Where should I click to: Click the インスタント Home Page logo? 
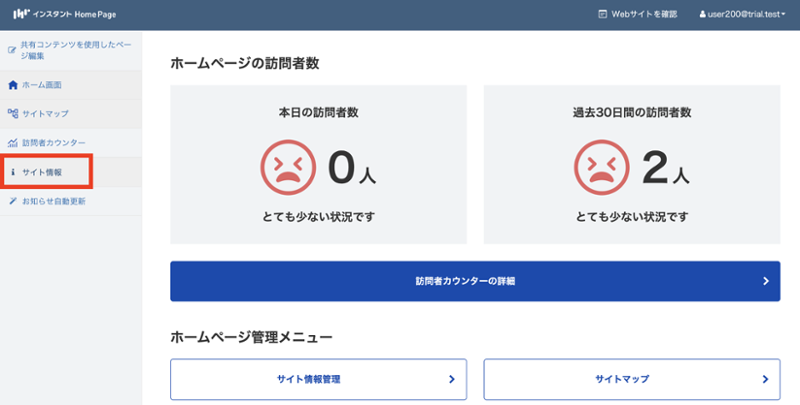click(60, 14)
